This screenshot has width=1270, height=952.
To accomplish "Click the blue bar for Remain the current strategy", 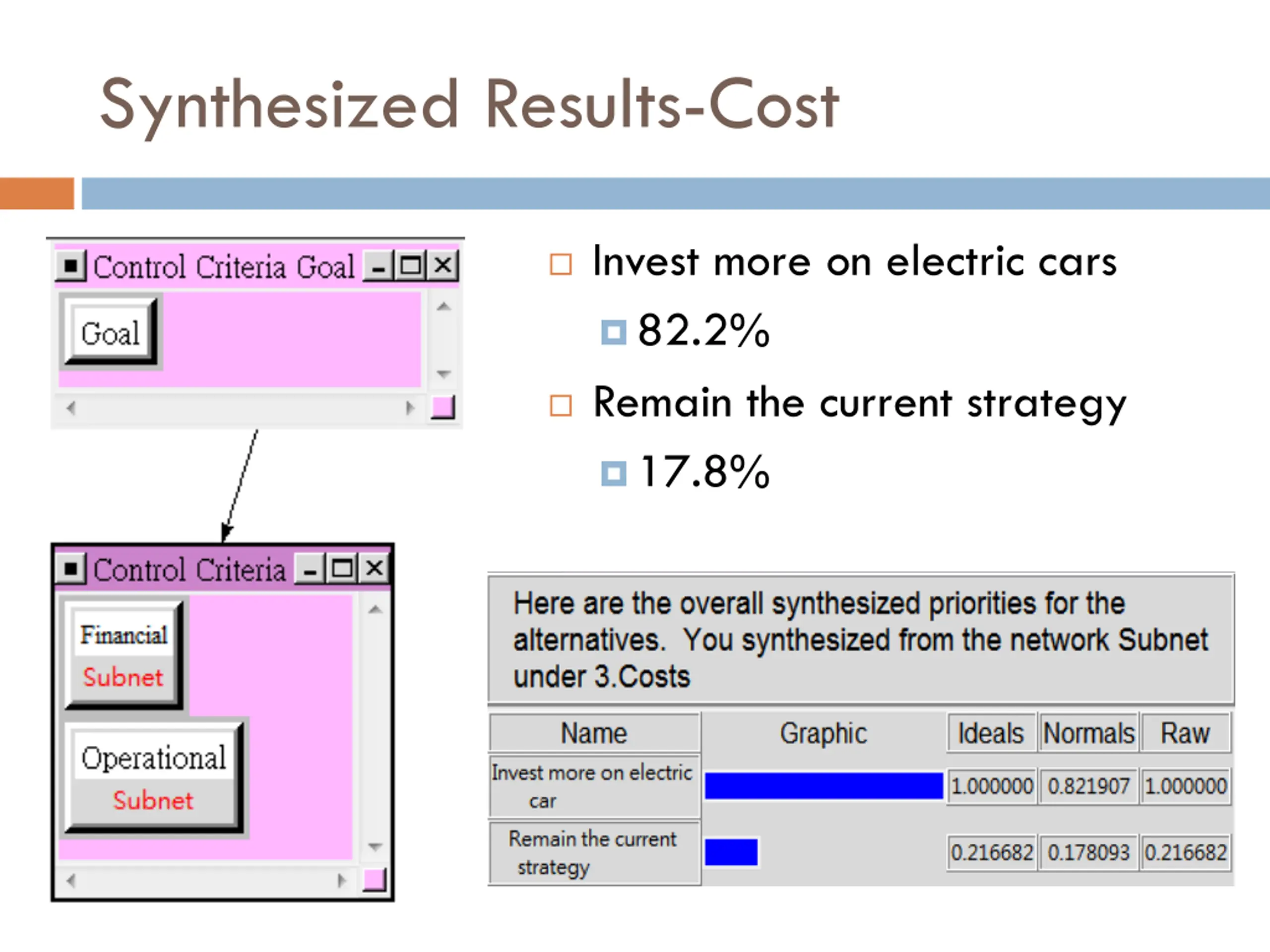I will (731, 852).
